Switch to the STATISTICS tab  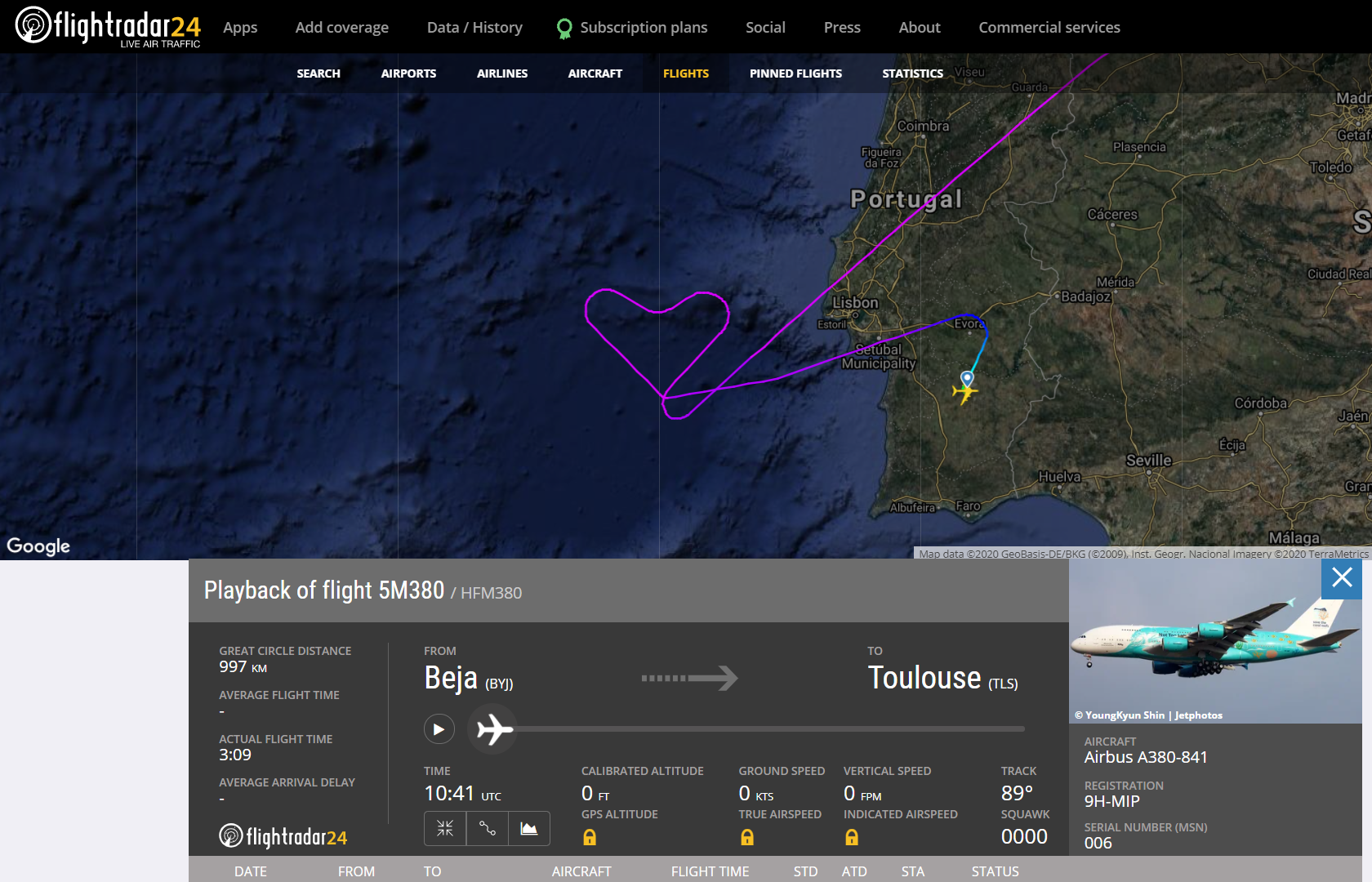[x=912, y=73]
